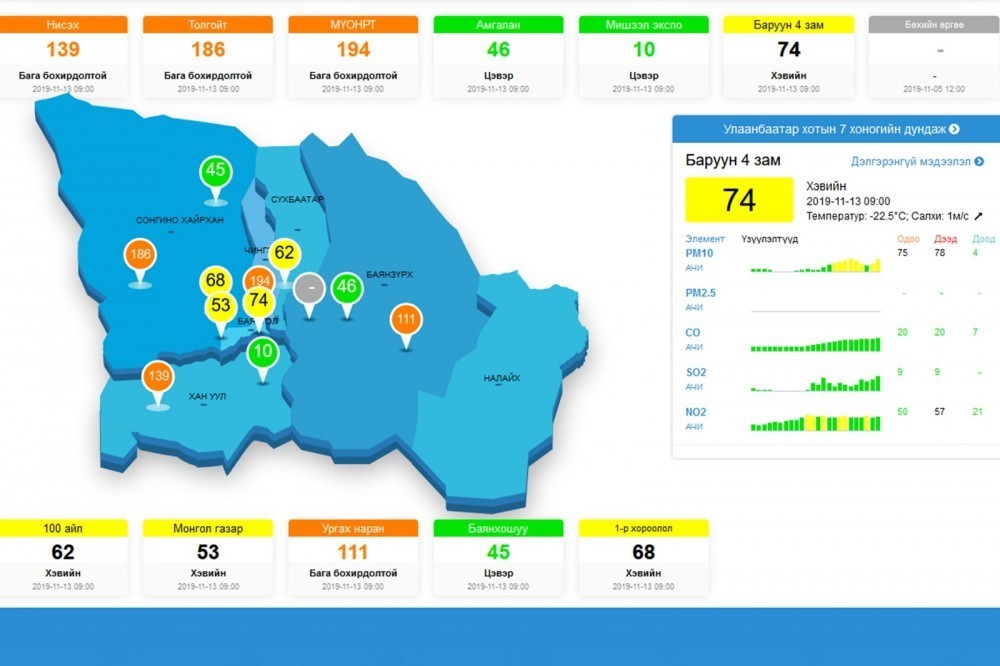Image resolution: width=1000 pixels, height=666 pixels.
Task: Click the orange 139 map marker
Action: coord(157,376)
